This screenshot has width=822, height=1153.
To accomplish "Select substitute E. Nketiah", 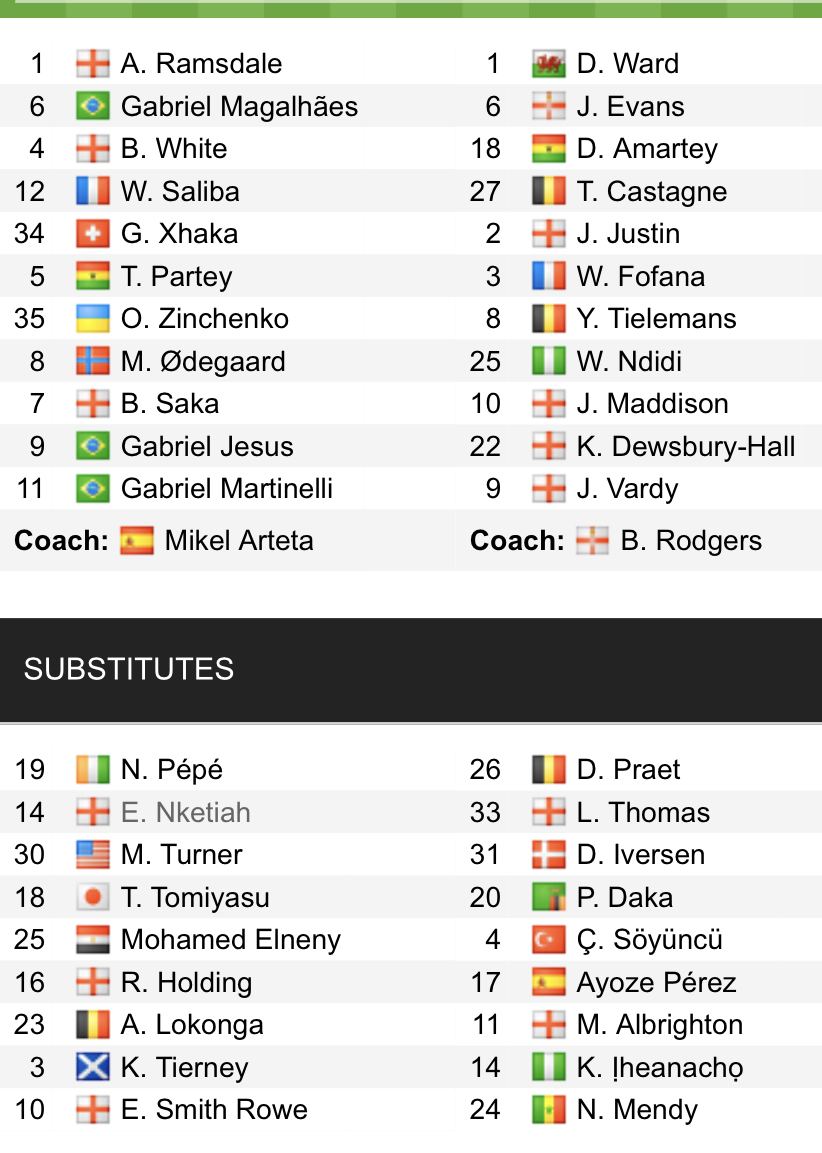I will click(x=185, y=812).
